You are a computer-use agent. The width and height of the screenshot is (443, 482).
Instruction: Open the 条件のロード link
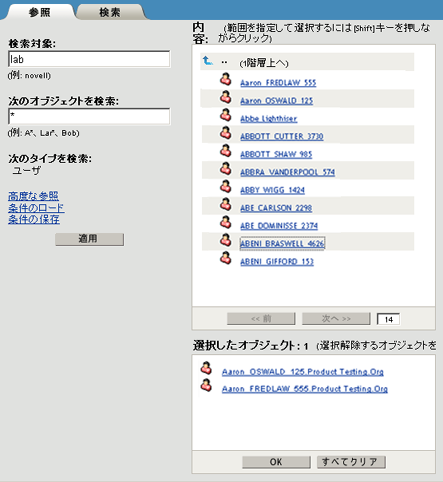coord(36,208)
